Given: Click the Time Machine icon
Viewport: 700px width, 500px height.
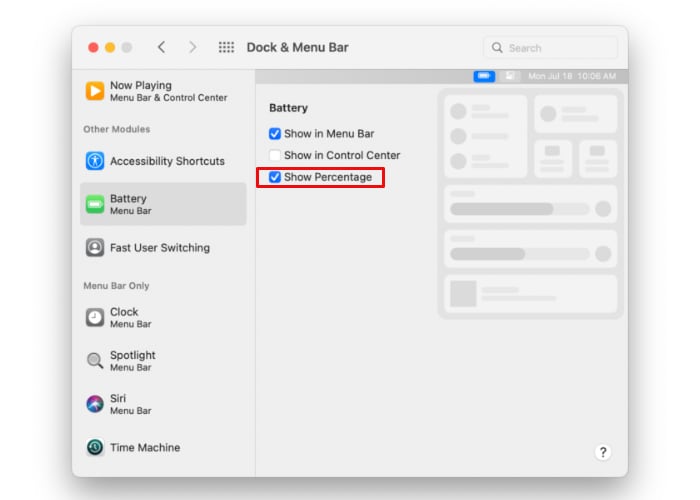Looking at the screenshot, I should pos(95,447).
